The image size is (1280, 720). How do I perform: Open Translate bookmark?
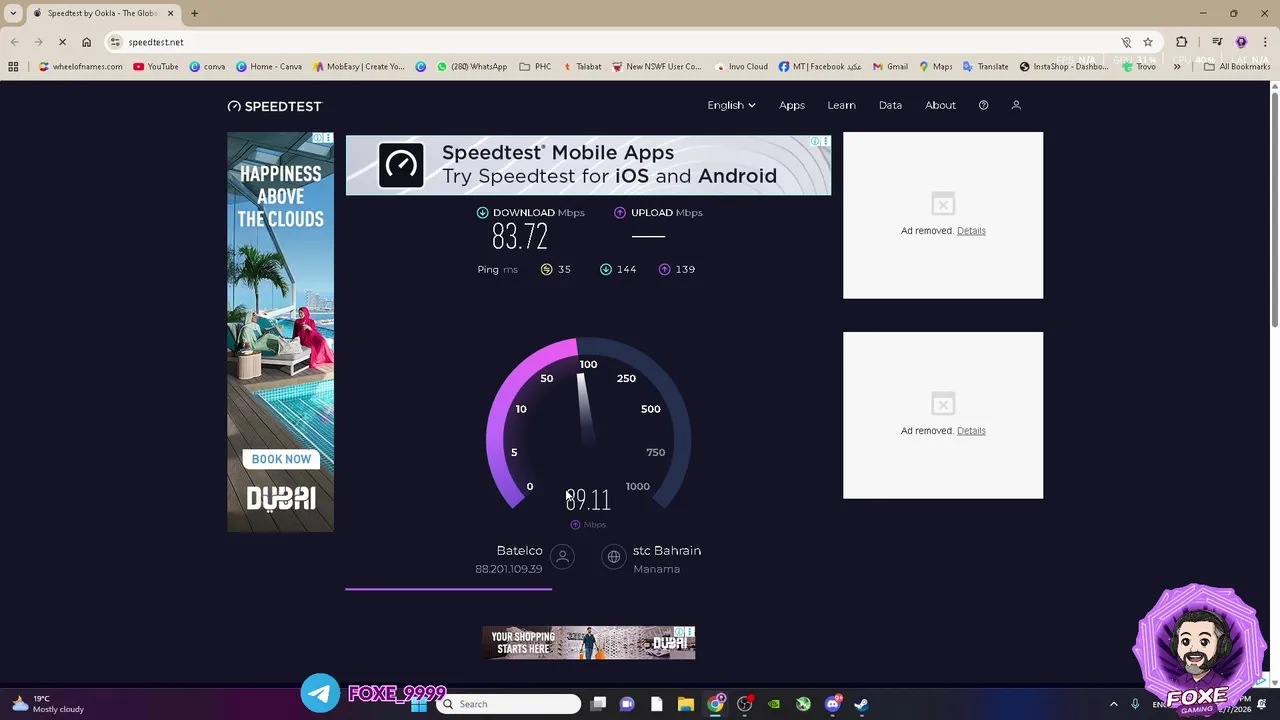[985, 66]
